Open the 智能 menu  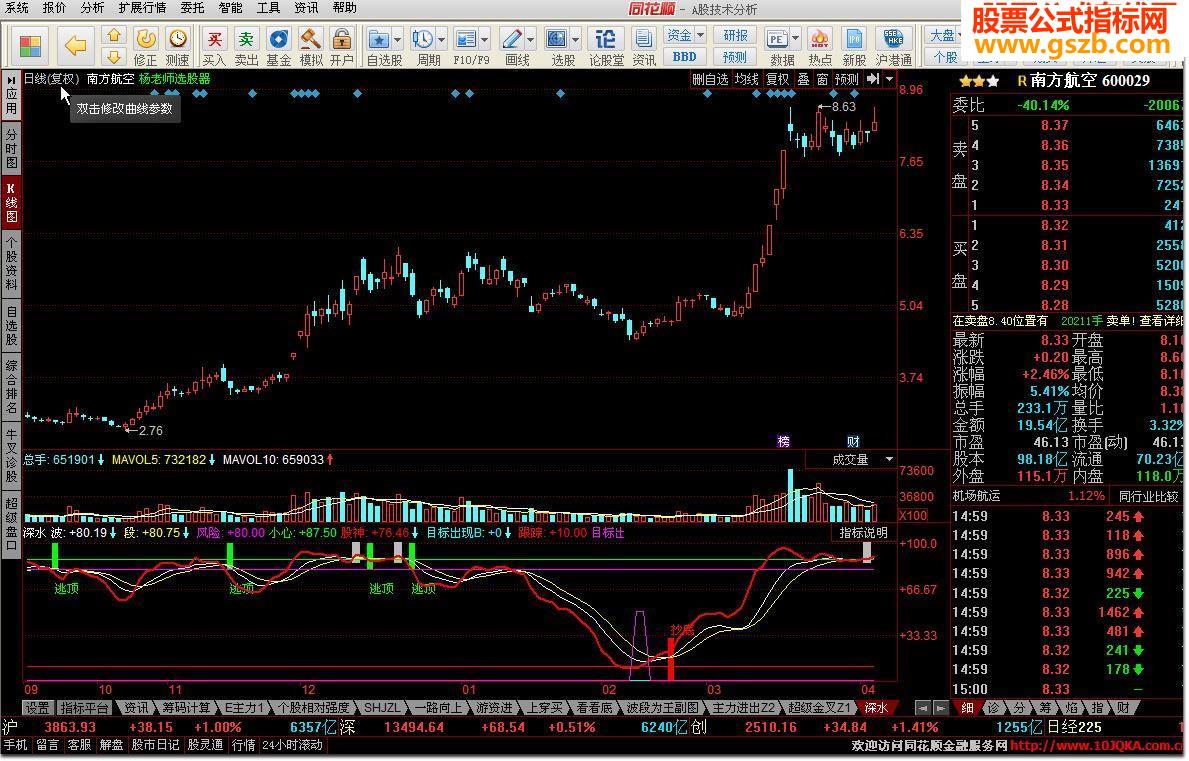[x=230, y=8]
